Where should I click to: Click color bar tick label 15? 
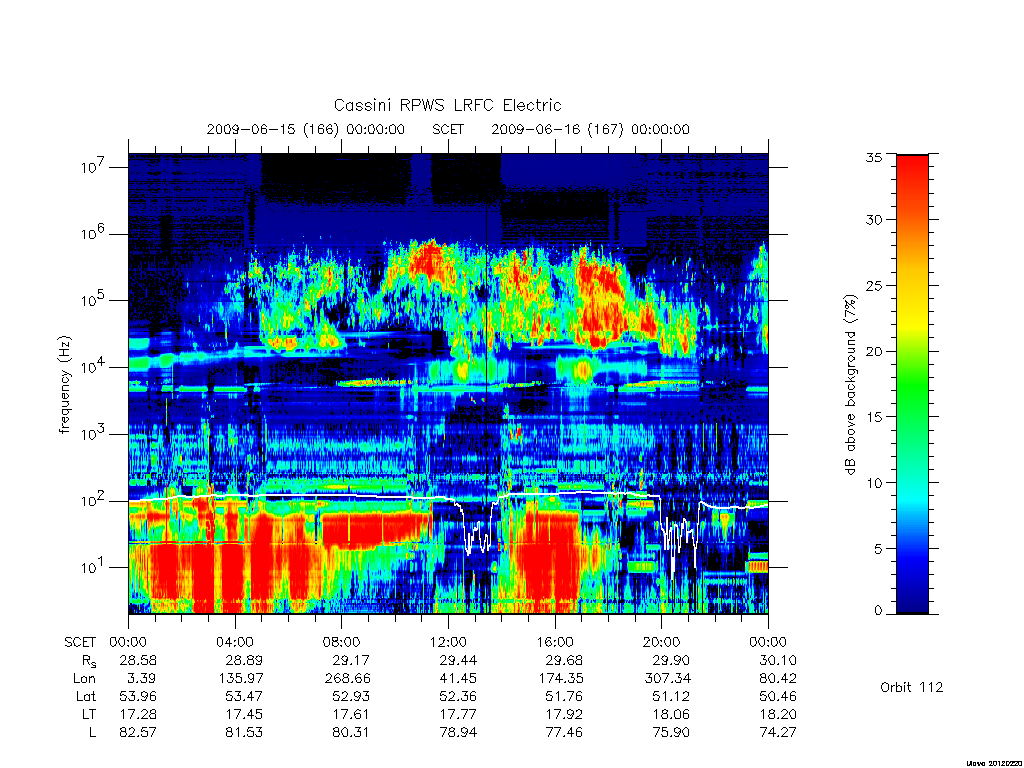[x=874, y=417]
